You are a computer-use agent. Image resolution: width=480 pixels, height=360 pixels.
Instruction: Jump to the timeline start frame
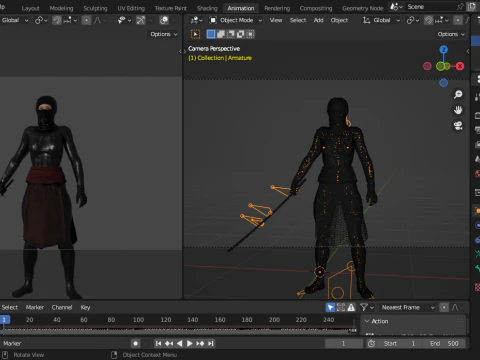(159, 343)
